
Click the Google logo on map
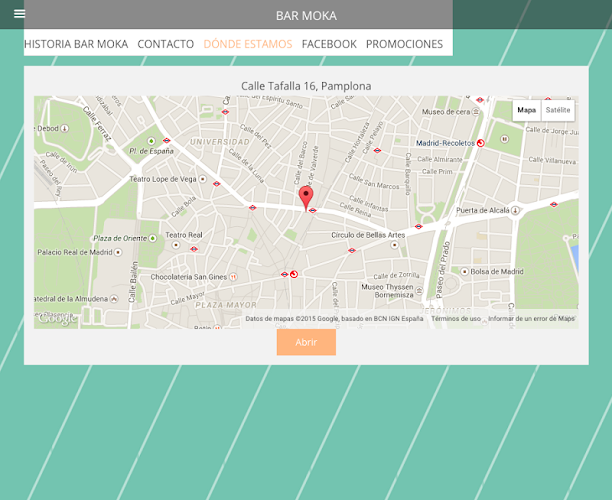point(57,319)
